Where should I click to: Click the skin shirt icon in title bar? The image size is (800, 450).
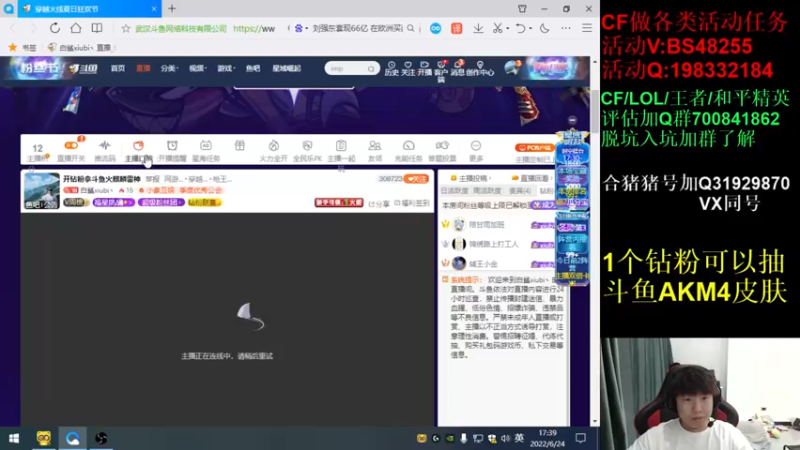click(x=522, y=9)
